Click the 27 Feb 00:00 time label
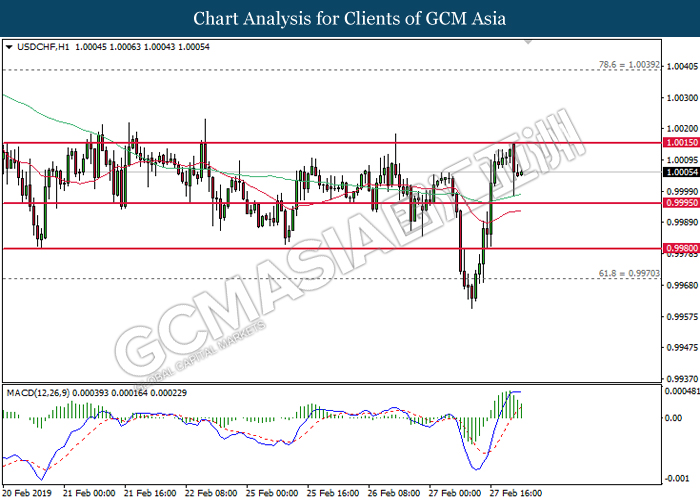The image size is (700, 500). point(455,493)
